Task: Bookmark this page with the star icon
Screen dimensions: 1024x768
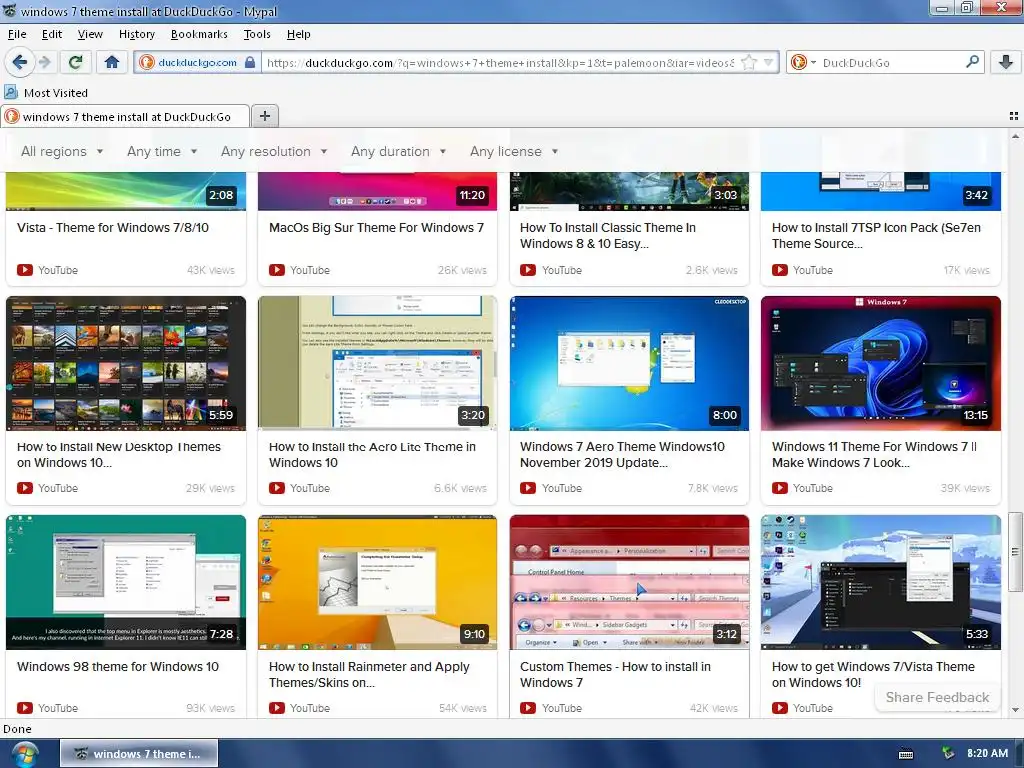Action: 749,63
